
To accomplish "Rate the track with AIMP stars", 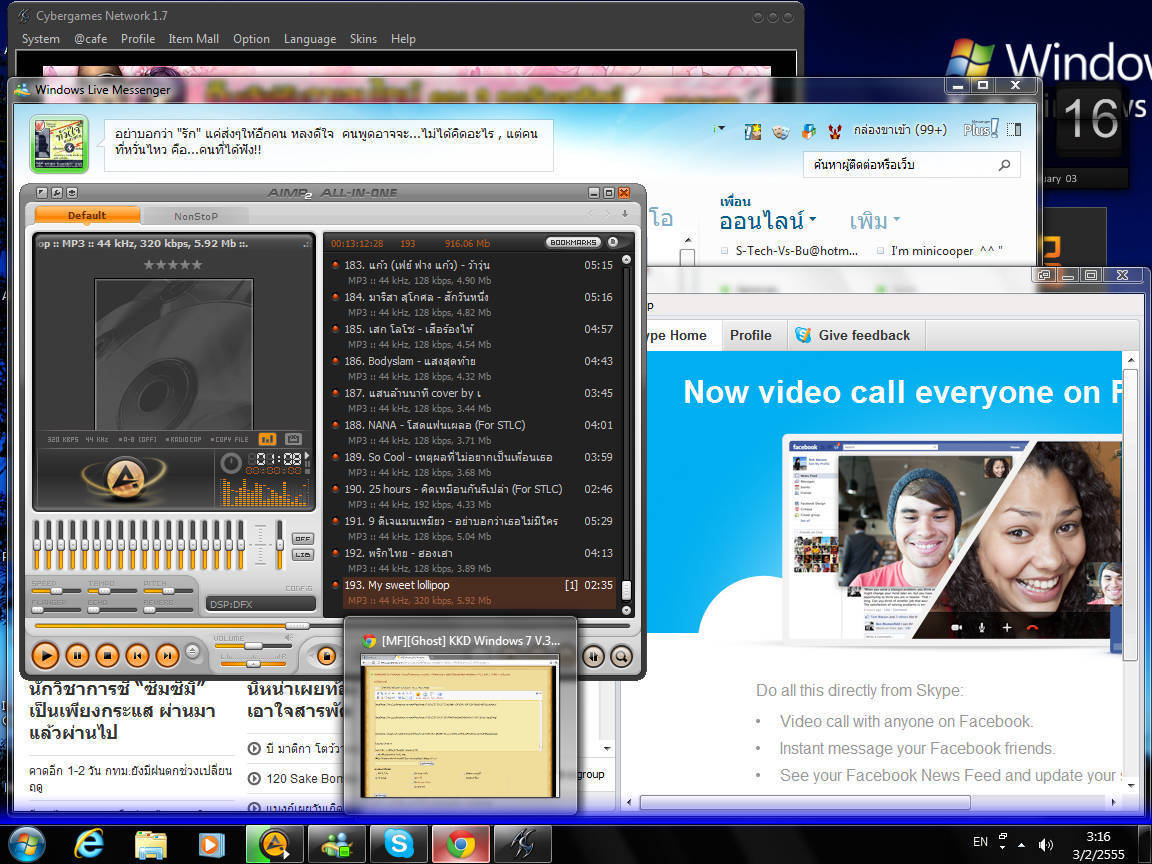I will 173,264.
